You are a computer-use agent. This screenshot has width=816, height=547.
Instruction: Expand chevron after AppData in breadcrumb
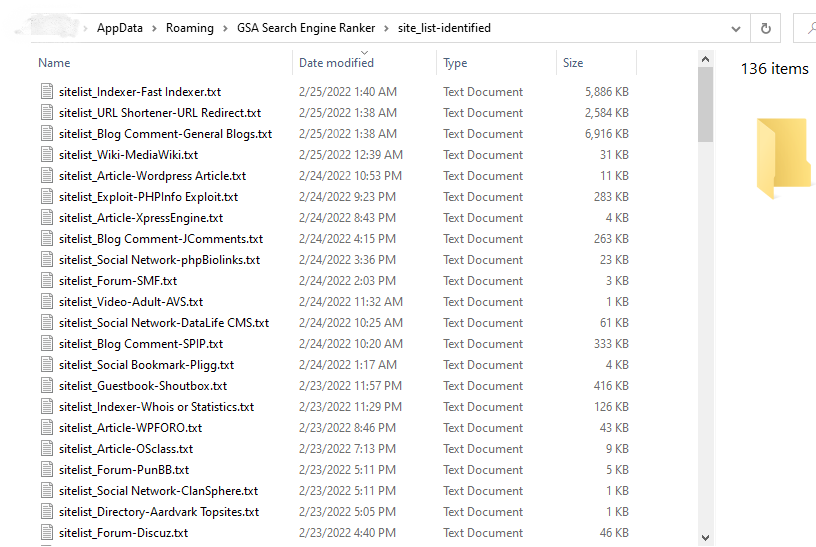coord(155,28)
